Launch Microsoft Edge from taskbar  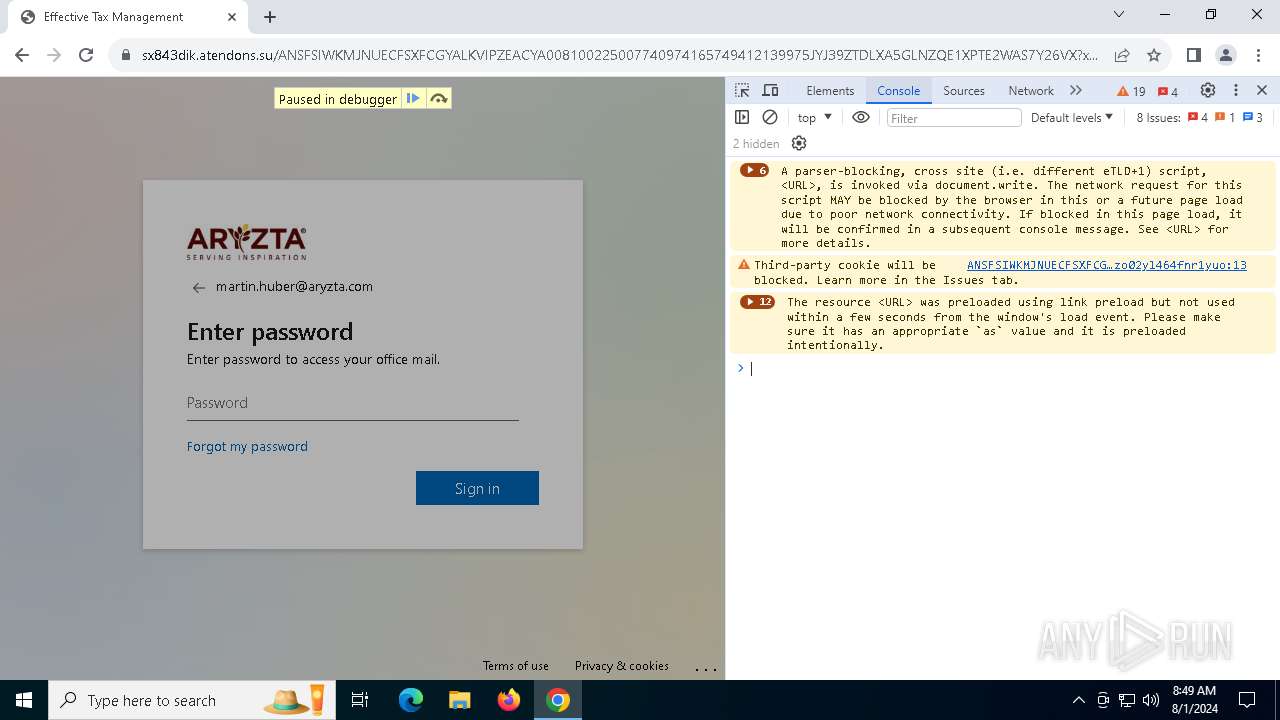coord(411,700)
